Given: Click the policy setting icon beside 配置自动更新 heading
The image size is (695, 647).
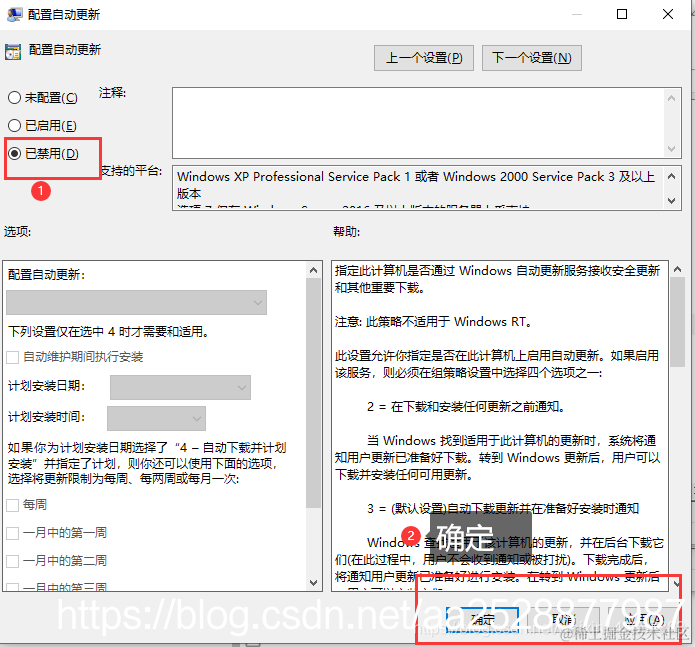Looking at the screenshot, I should 13,52.
